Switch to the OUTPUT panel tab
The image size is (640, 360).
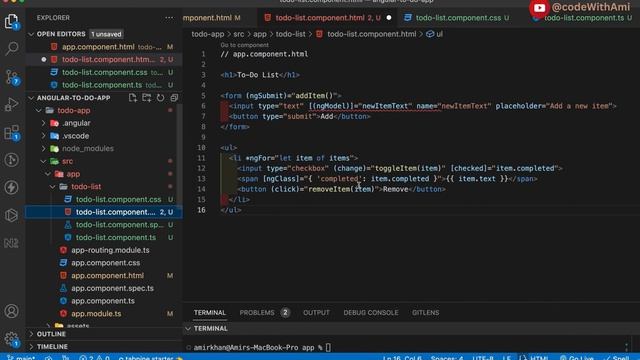click(x=316, y=313)
